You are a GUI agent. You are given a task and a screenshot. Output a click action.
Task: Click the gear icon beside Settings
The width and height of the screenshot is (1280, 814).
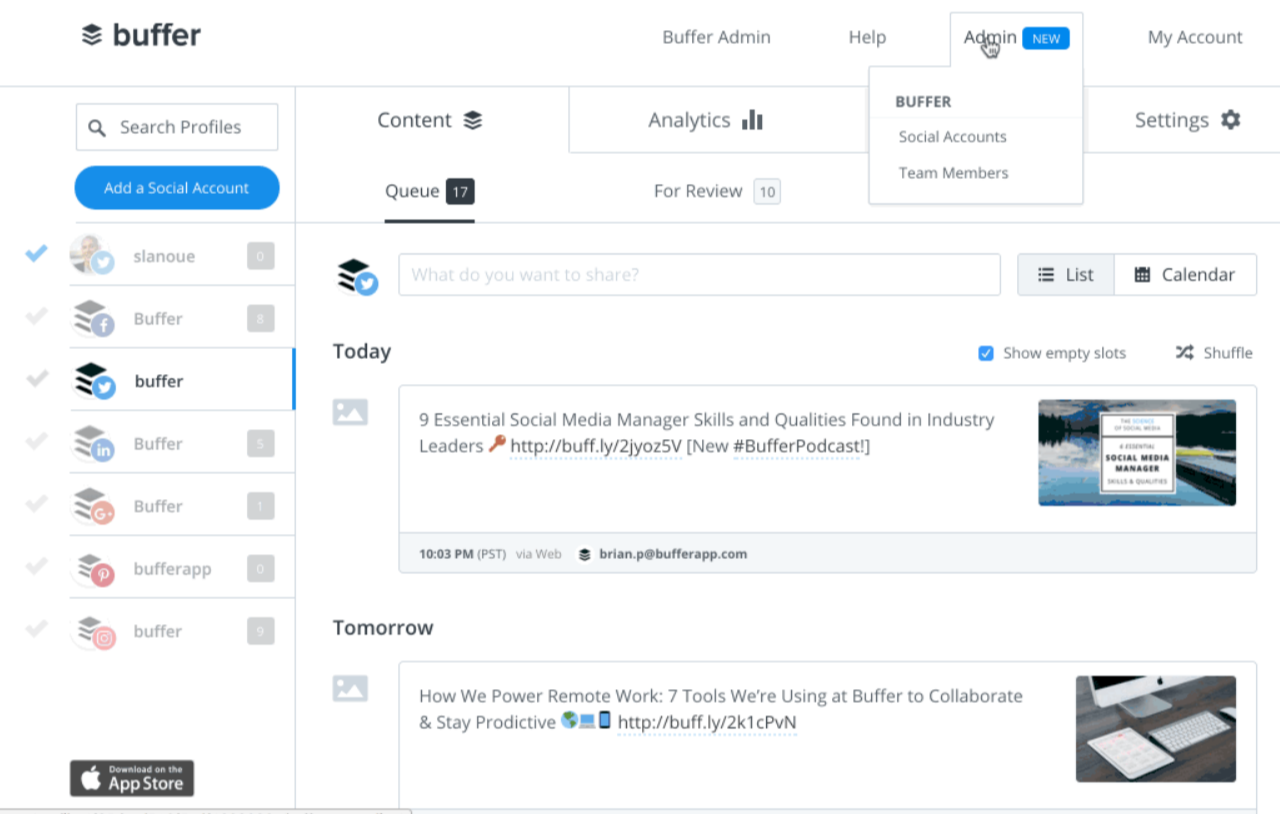click(1230, 120)
